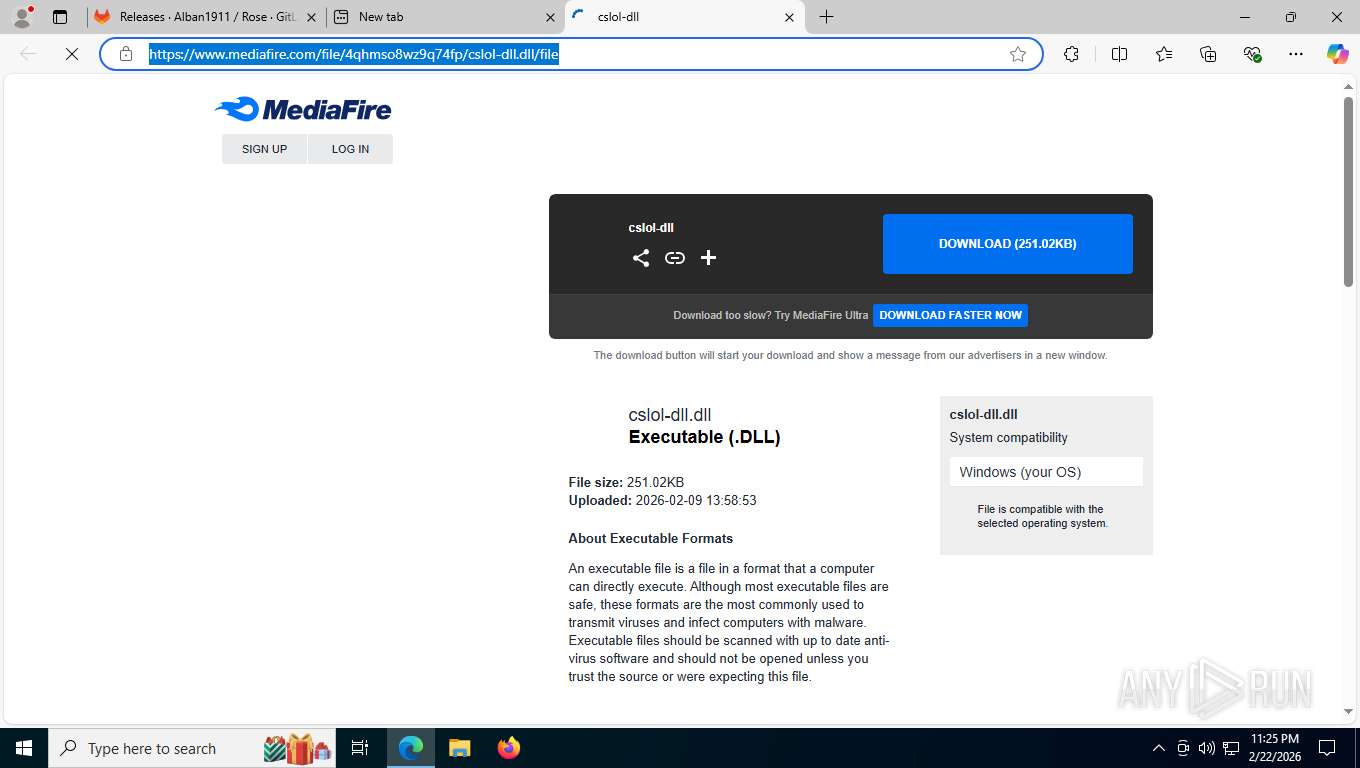
Task: Open the Windows (your OS) dropdown
Action: 1046,472
